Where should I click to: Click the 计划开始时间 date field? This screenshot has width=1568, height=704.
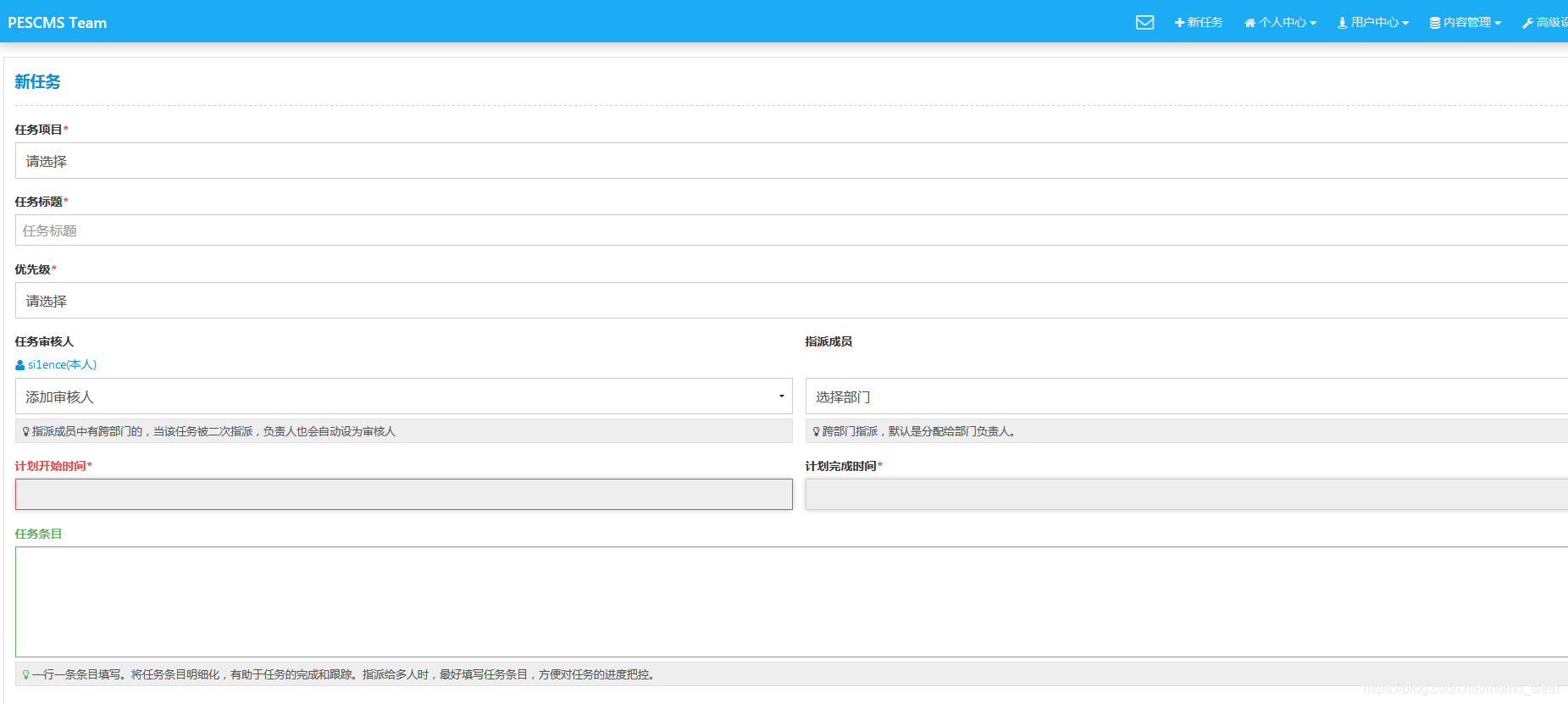(x=404, y=495)
